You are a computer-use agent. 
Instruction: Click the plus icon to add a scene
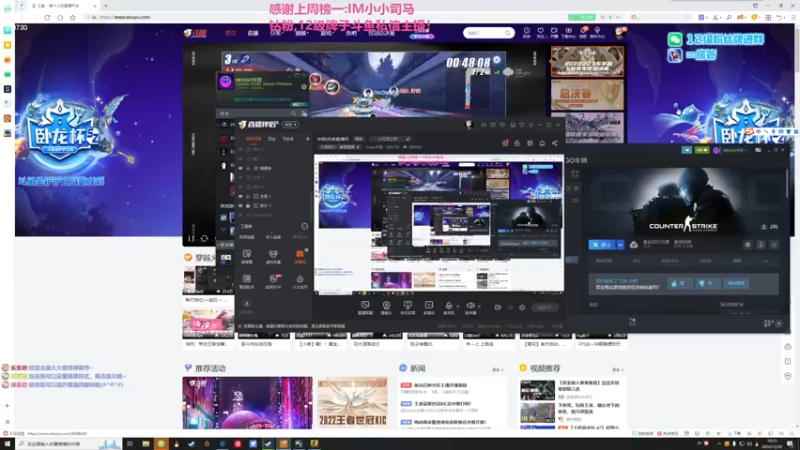307,139
